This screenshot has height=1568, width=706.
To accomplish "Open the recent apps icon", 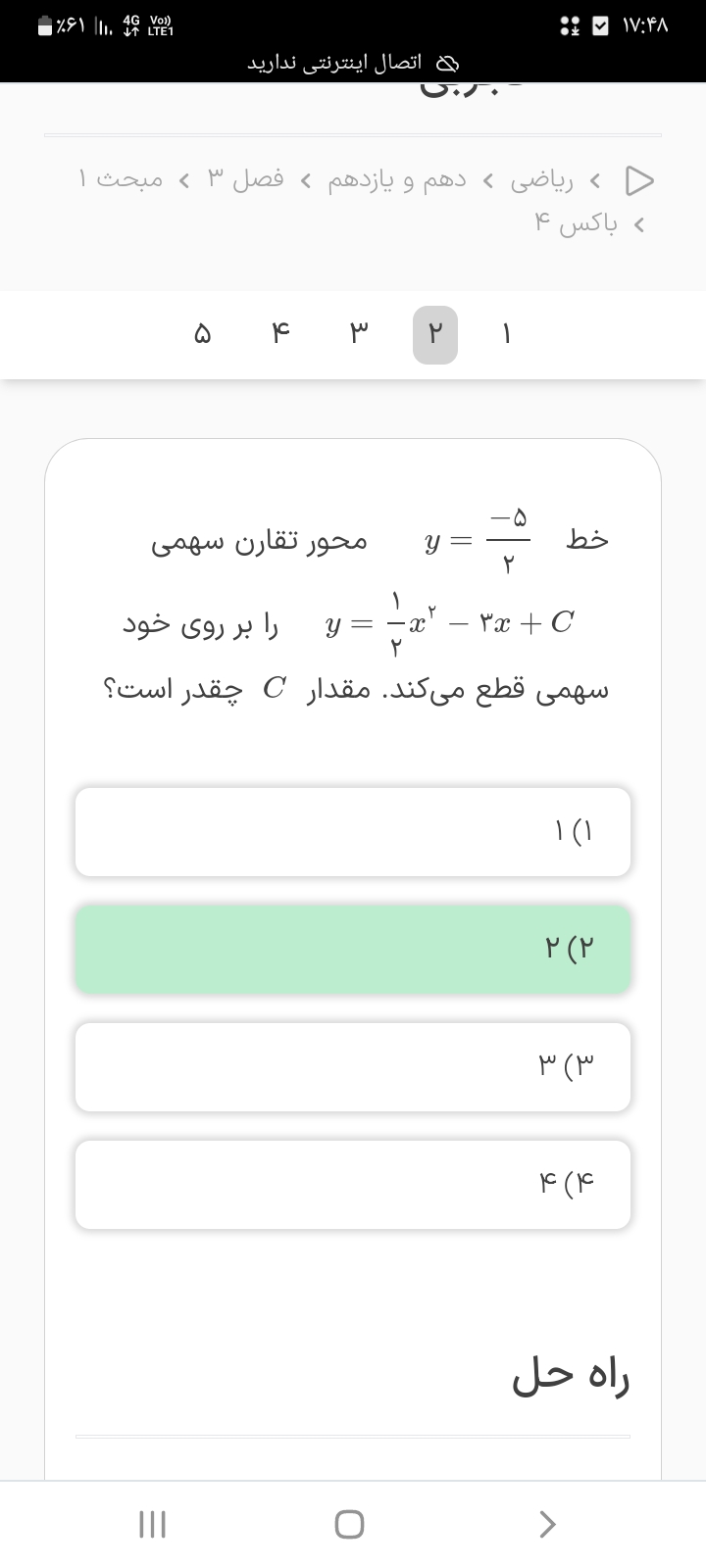I will [152, 1524].
